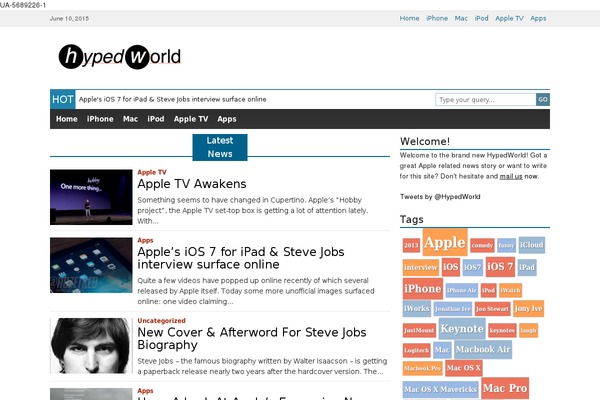Viewport: 600px width, 400px height.
Task: Select the large Apple tag
Action: pos(445,243)
